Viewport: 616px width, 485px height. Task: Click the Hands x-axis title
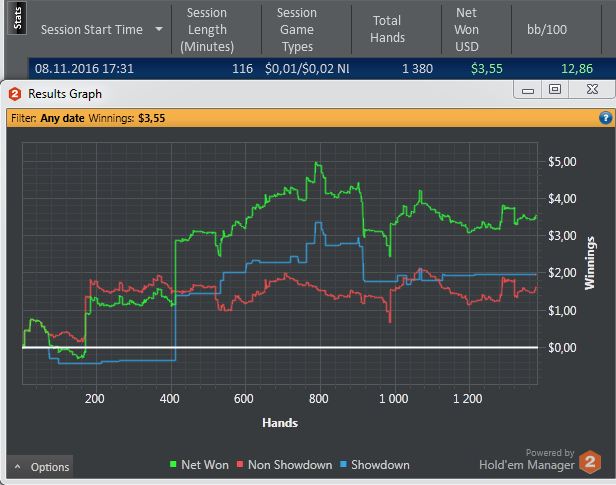coord(280,423)
